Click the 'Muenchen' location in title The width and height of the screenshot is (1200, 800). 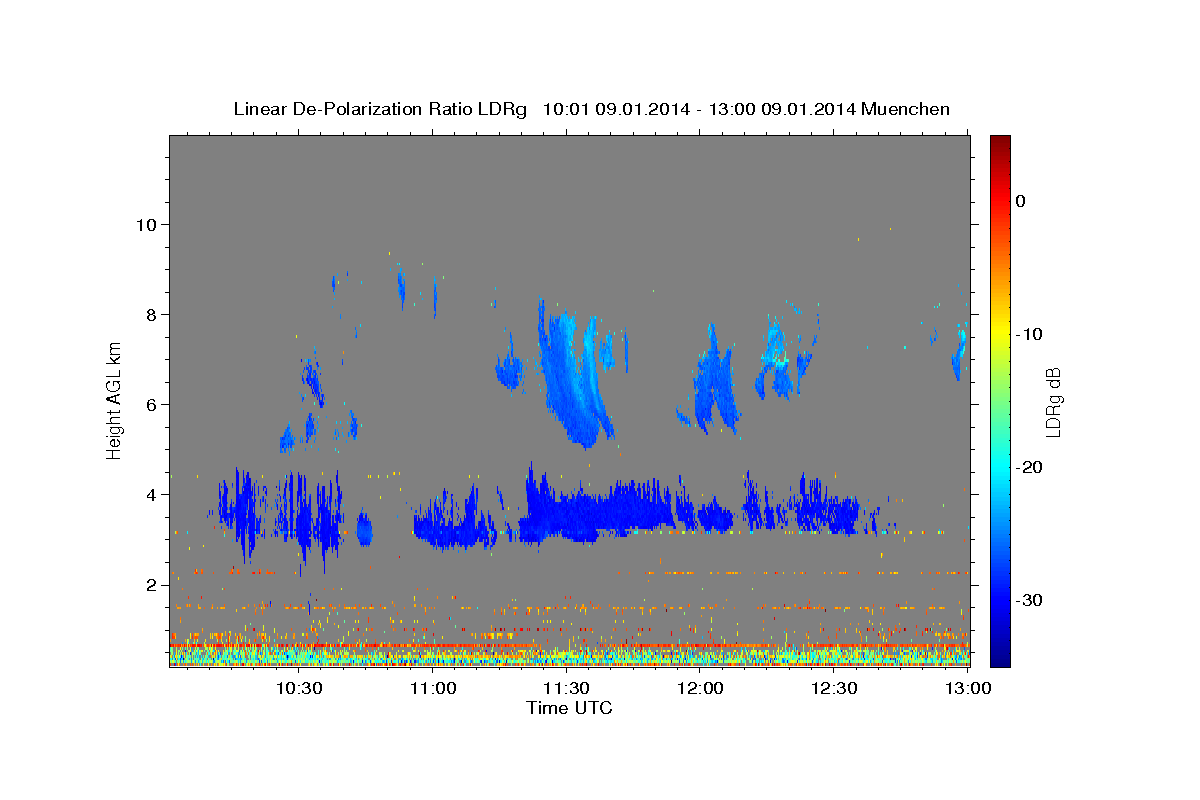click(x=904, y=109)
